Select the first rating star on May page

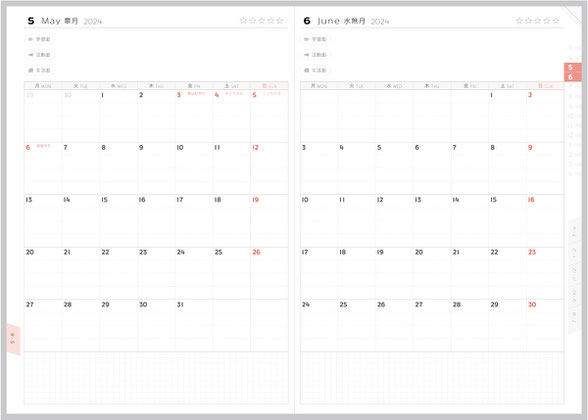(243, 21)
